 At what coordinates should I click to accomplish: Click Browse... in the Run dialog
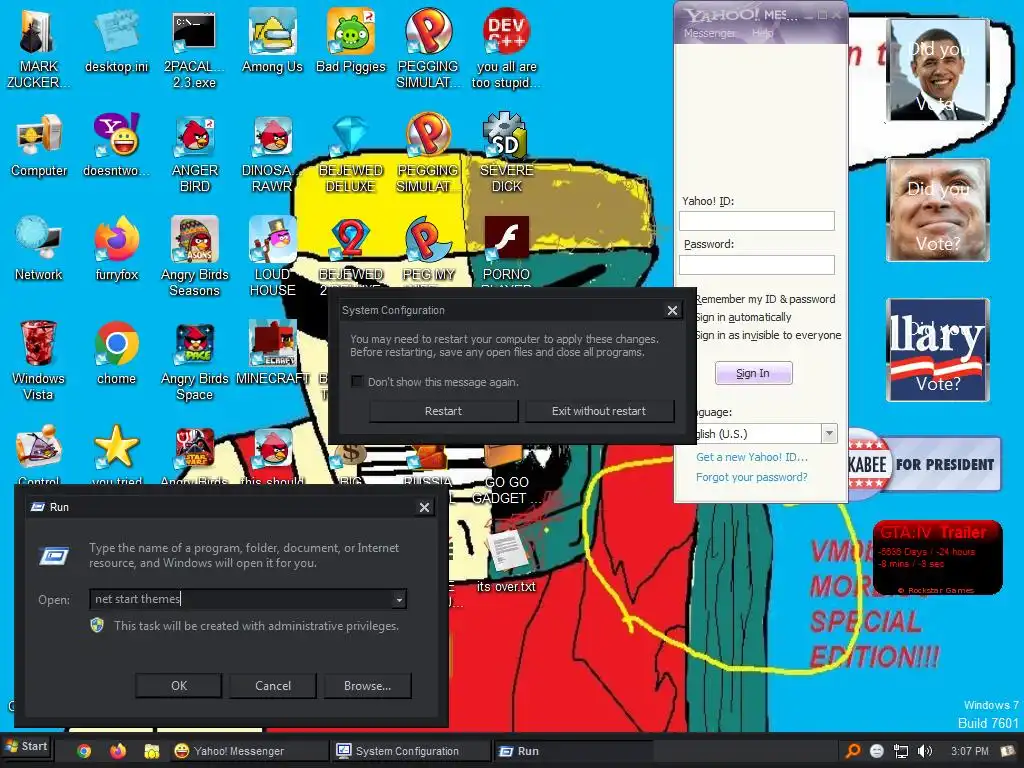[368, 686]
